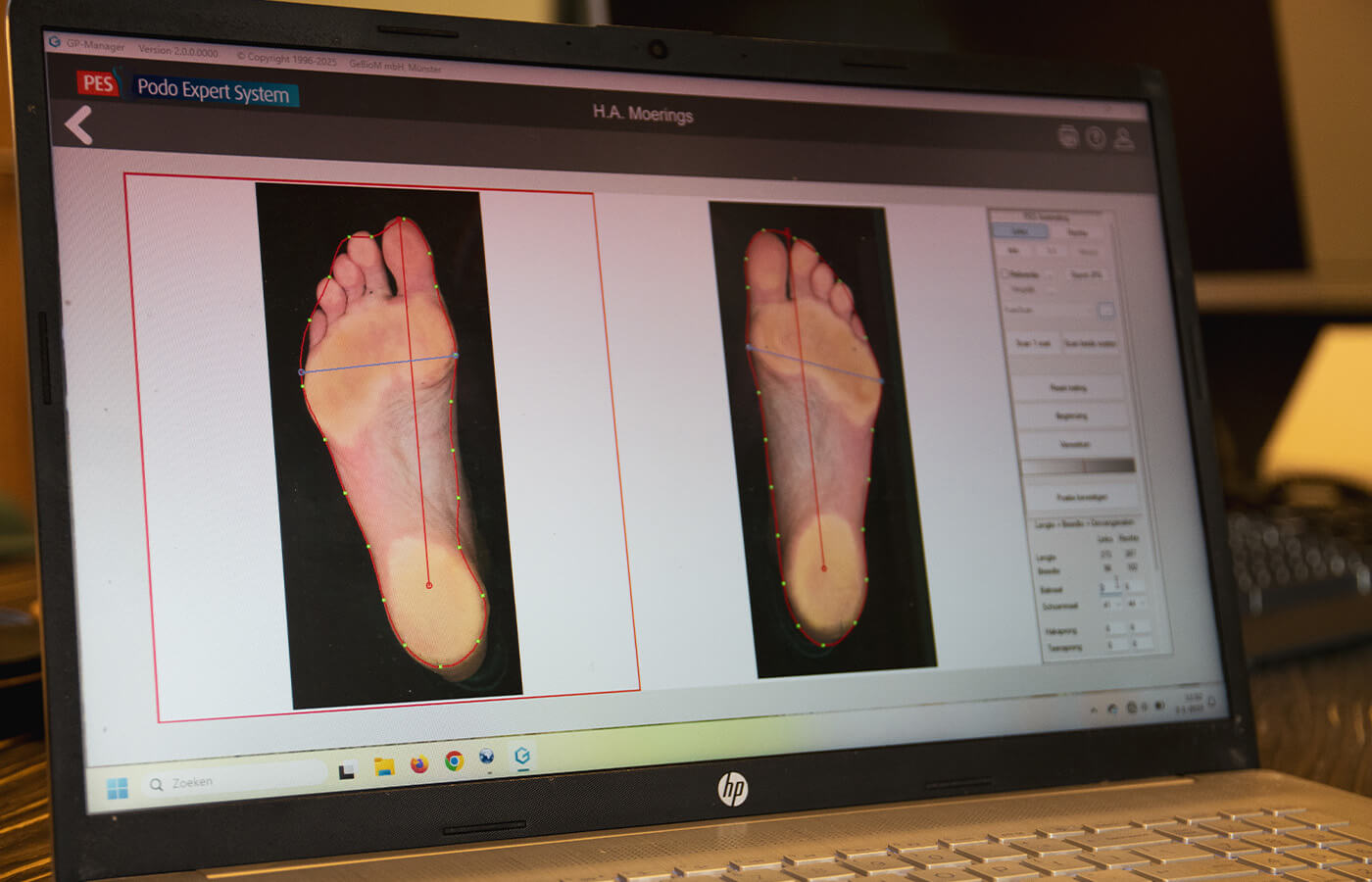1372x882 pixels.
Task: Open the user profile icon in the header
Action: click(x=1124, y=139)
